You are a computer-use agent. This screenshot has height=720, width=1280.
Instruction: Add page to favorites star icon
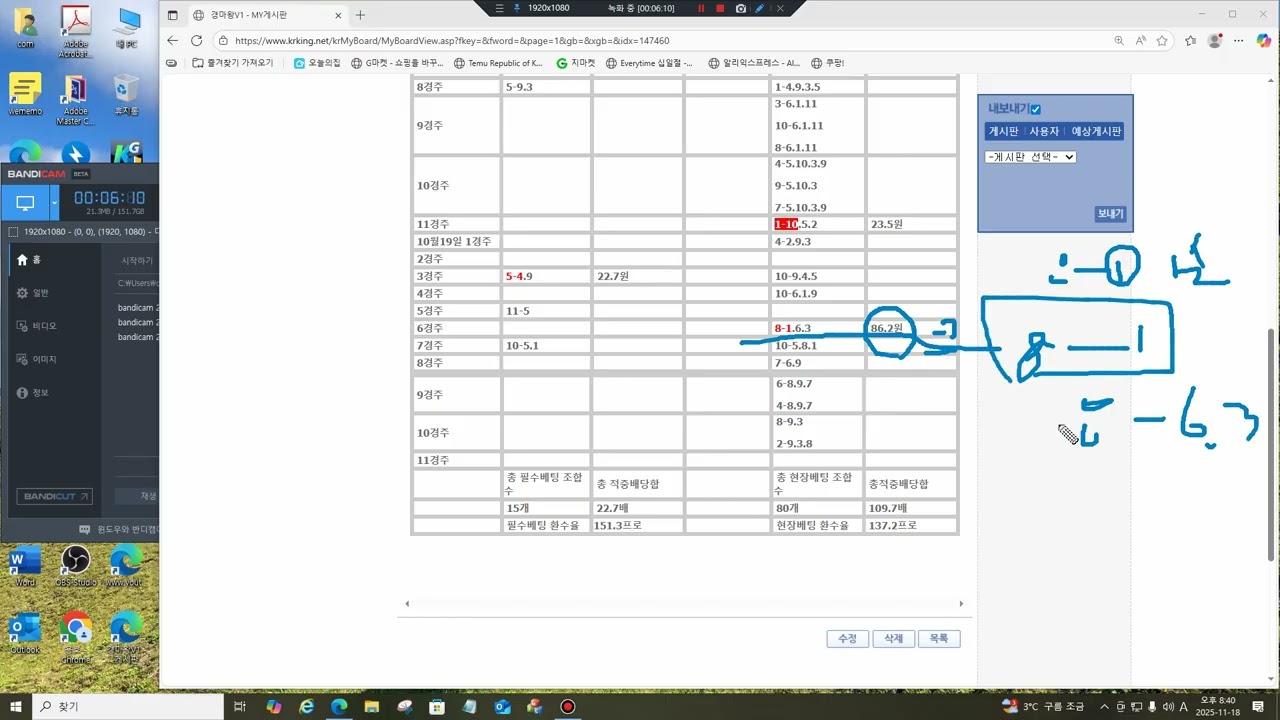(1162, 41)
